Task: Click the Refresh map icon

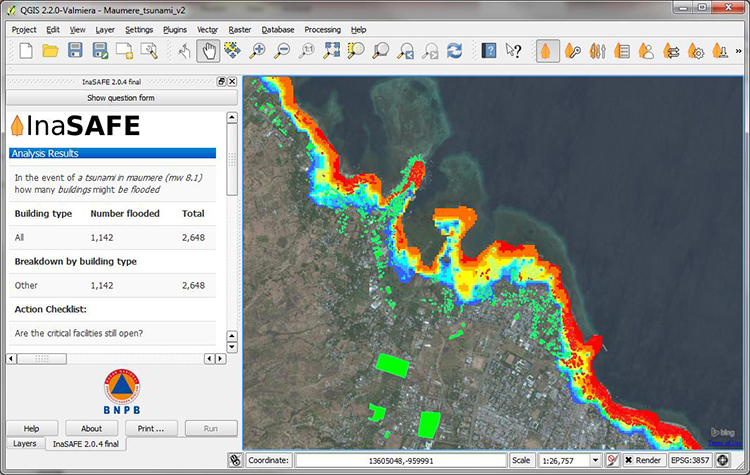Action: point(455,51)
